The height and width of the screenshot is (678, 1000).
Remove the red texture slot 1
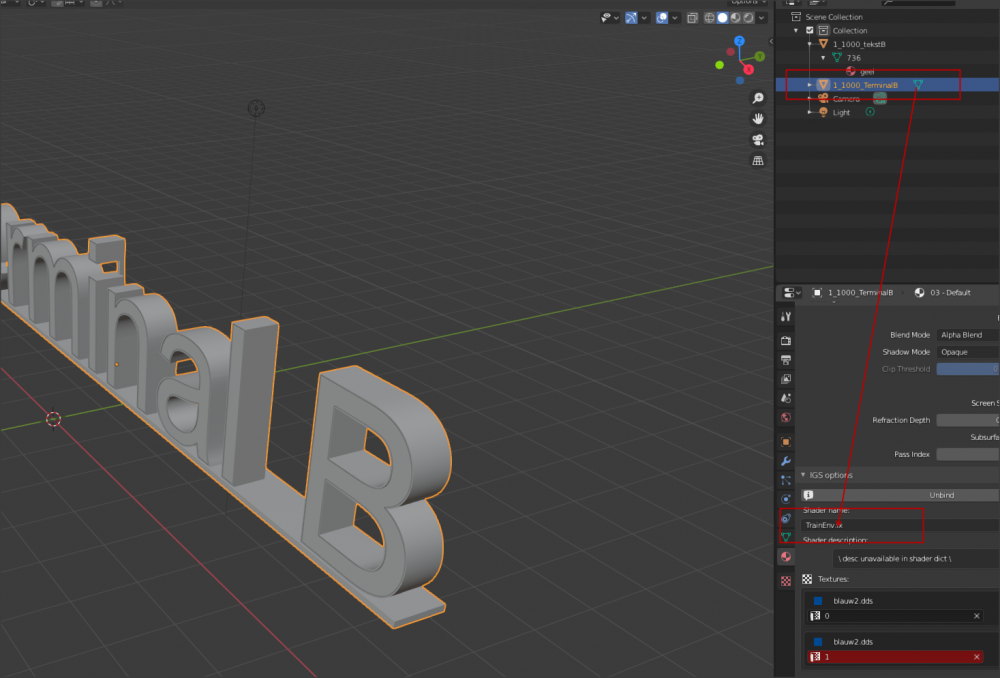coord(977,657)
